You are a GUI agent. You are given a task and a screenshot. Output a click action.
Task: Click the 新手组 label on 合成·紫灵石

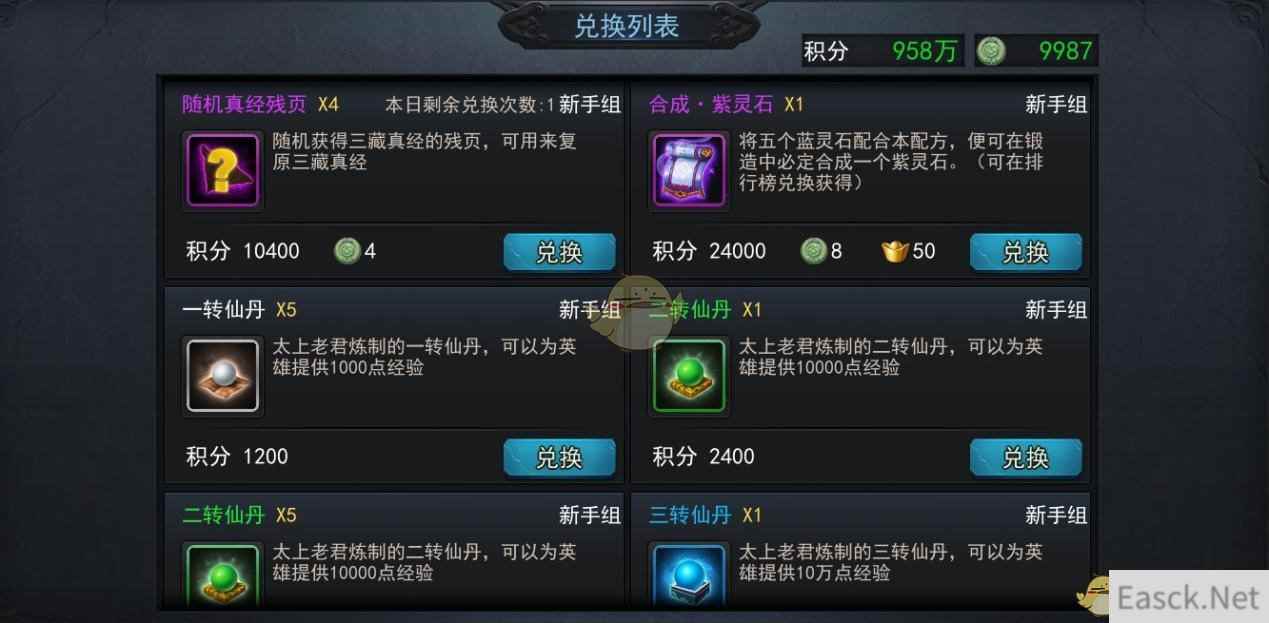(x=1056, y=104)
